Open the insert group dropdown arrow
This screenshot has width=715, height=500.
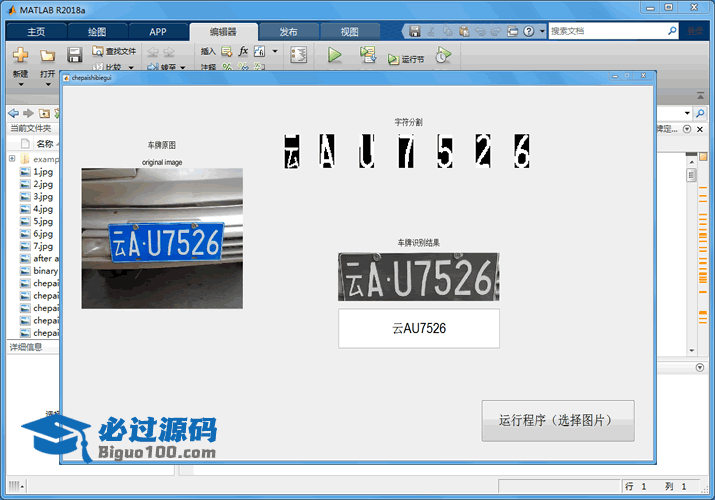[275, 51]
